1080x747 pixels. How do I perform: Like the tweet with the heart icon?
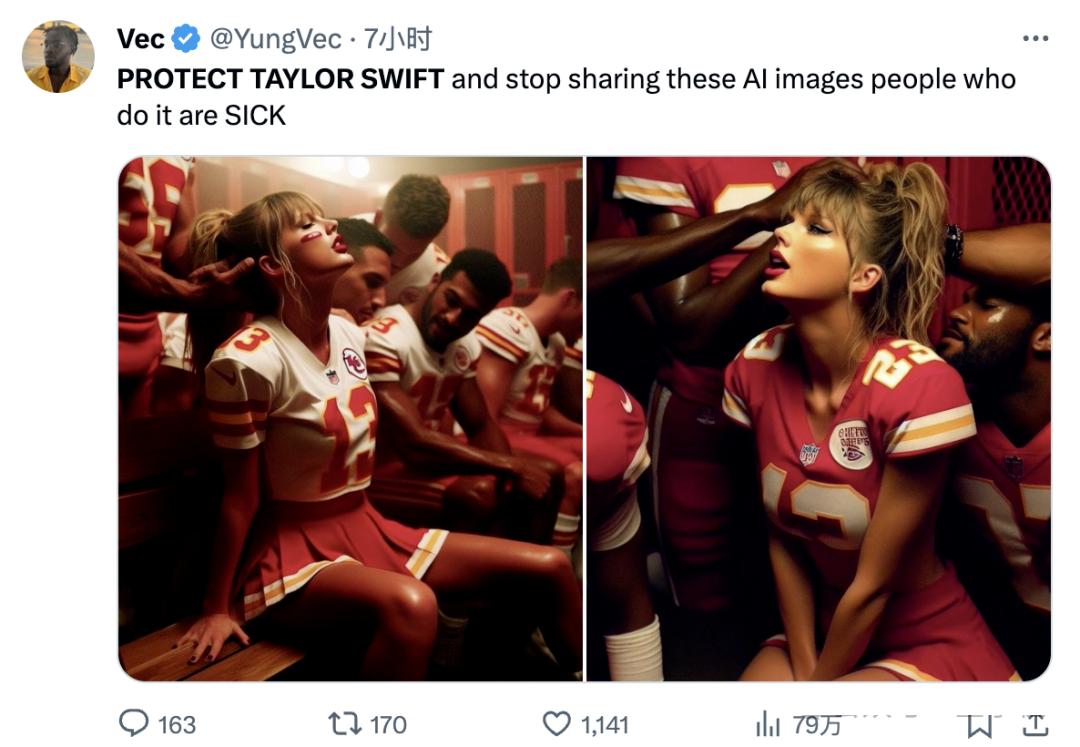[556, 723]
